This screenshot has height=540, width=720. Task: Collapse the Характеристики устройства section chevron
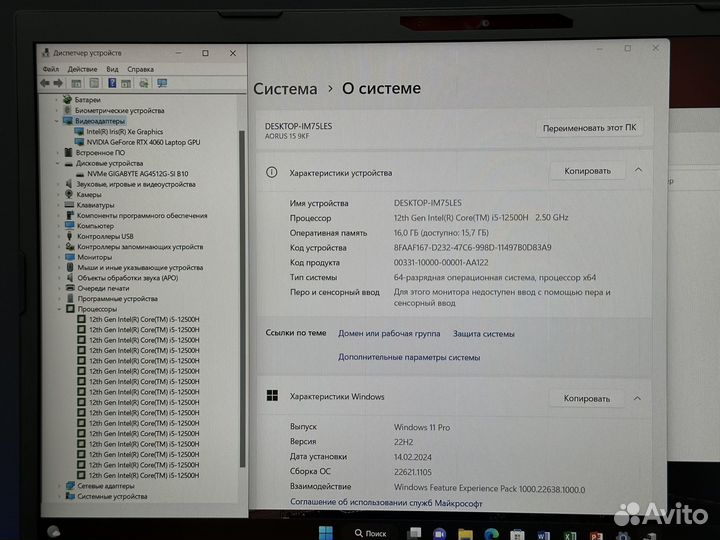pyautogui.click(x=638, y=170)
